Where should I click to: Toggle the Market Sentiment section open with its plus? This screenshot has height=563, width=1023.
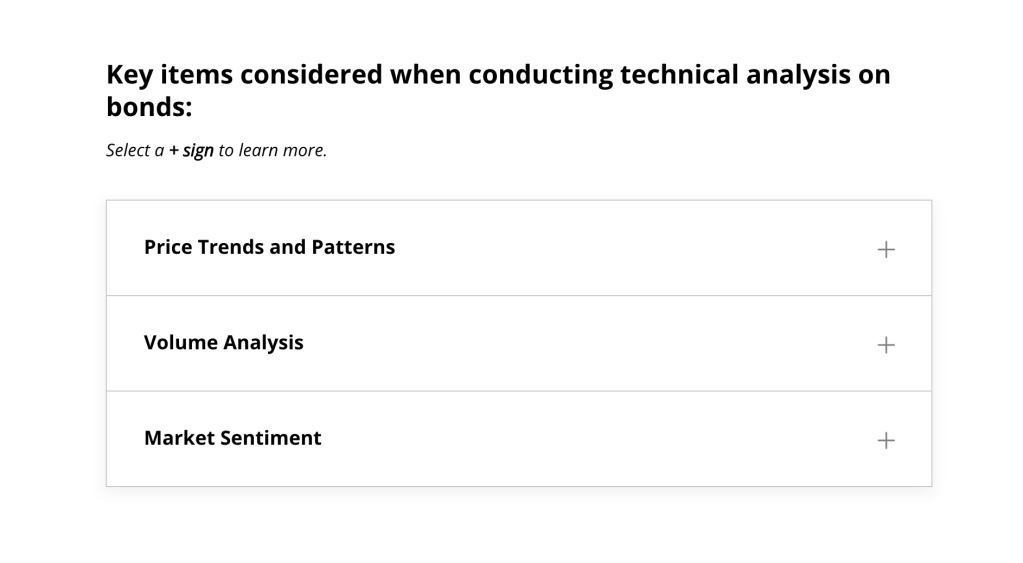885,440
